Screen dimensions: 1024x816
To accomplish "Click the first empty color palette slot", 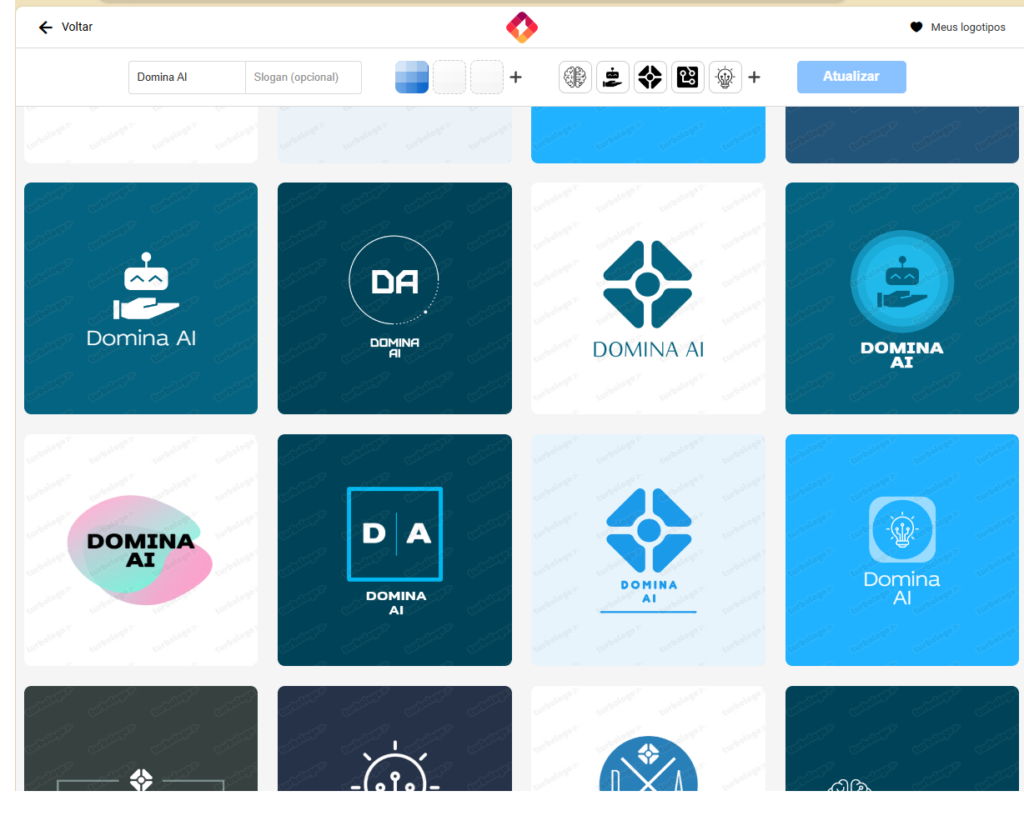I will point(449,77).
